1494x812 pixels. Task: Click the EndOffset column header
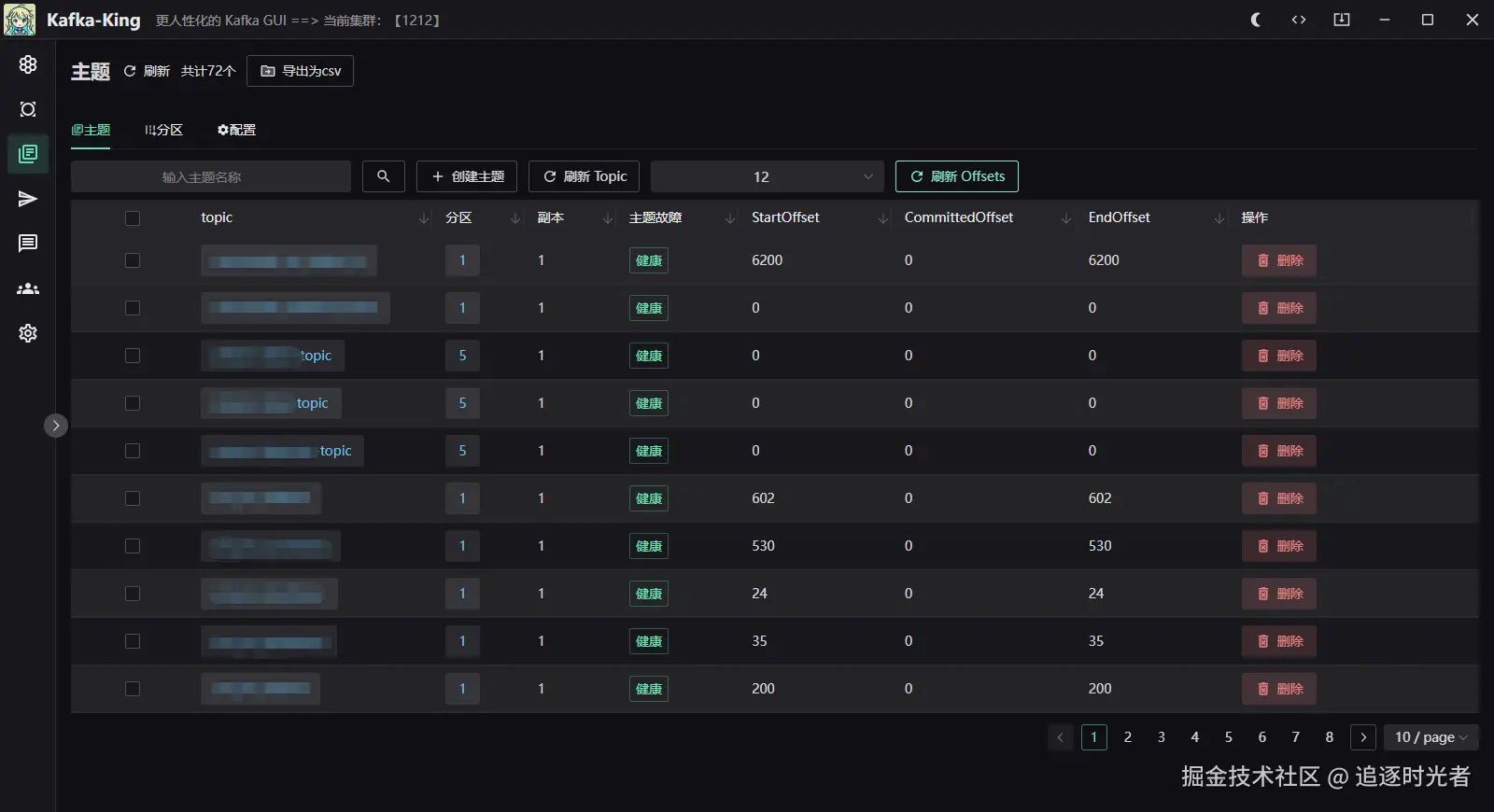click(1120, 217)
